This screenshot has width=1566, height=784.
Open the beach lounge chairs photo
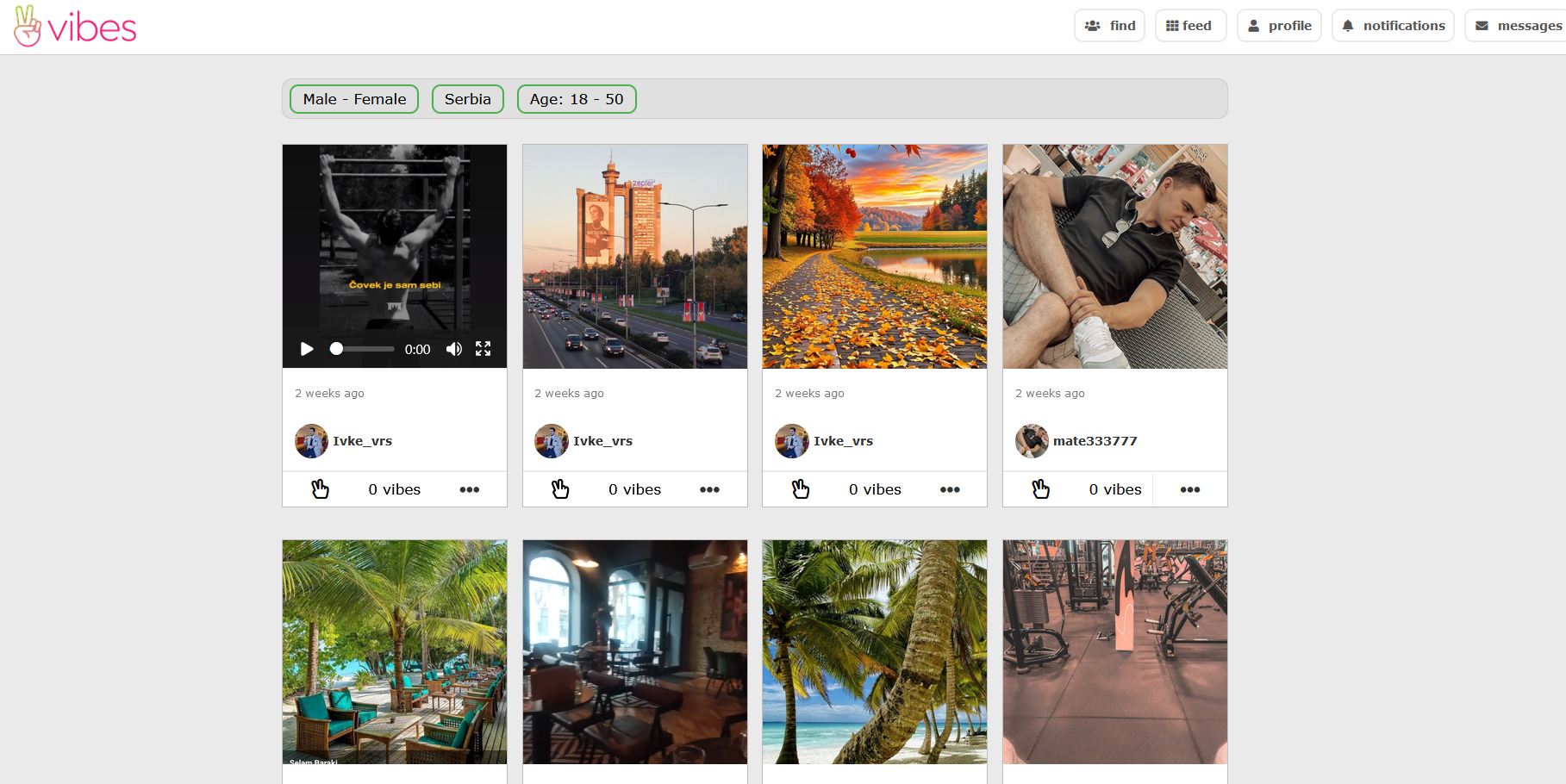(x=395, y=652)
